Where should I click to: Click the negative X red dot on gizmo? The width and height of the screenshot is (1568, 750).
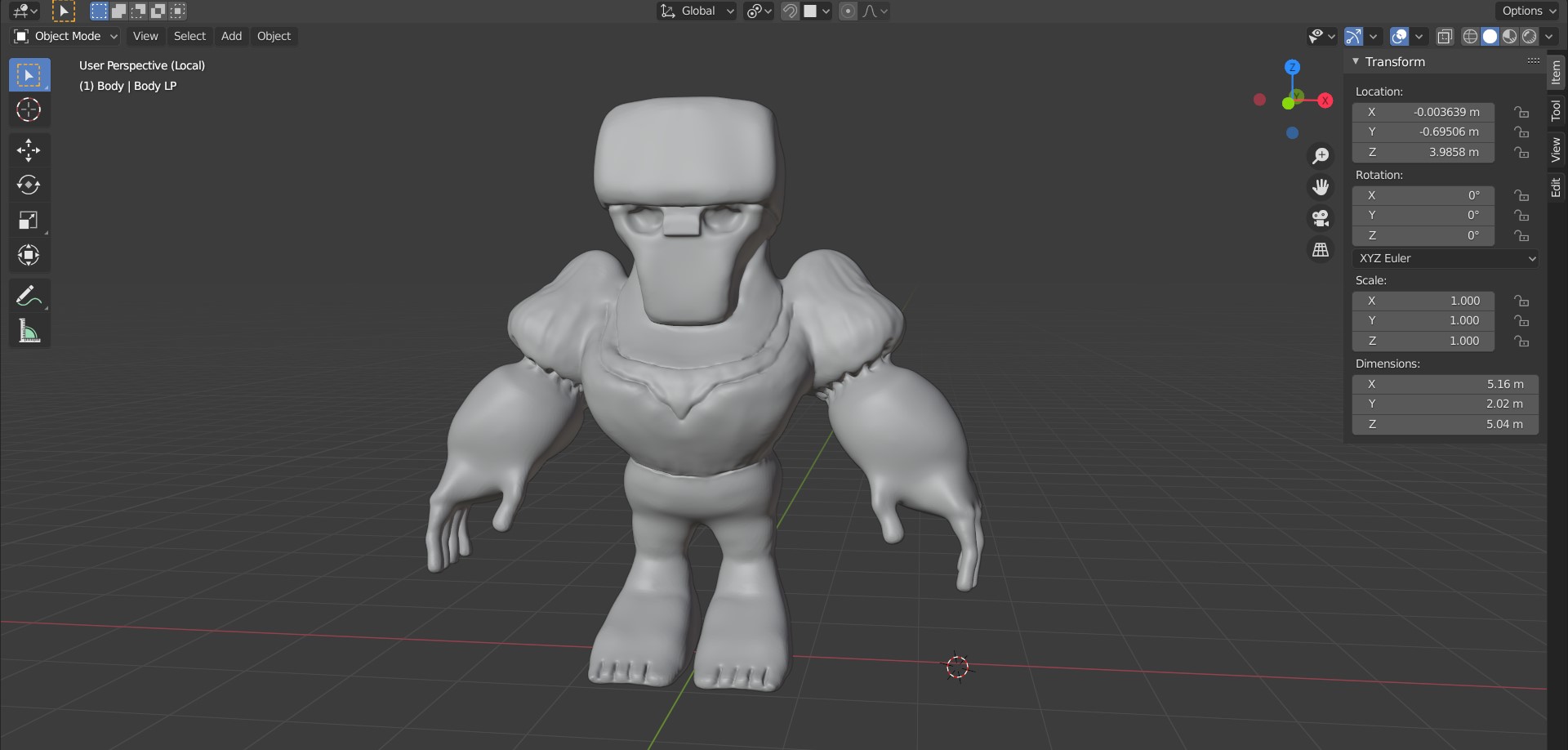click(x=1259, y=100)
